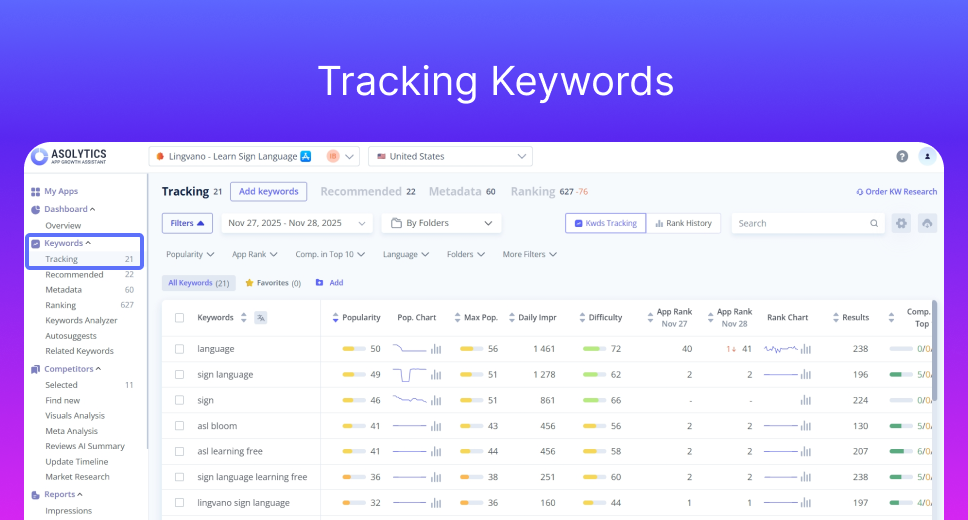Check the box for sign keyword
The width and height of the screenshot is (968, 520).
[179, 400]
